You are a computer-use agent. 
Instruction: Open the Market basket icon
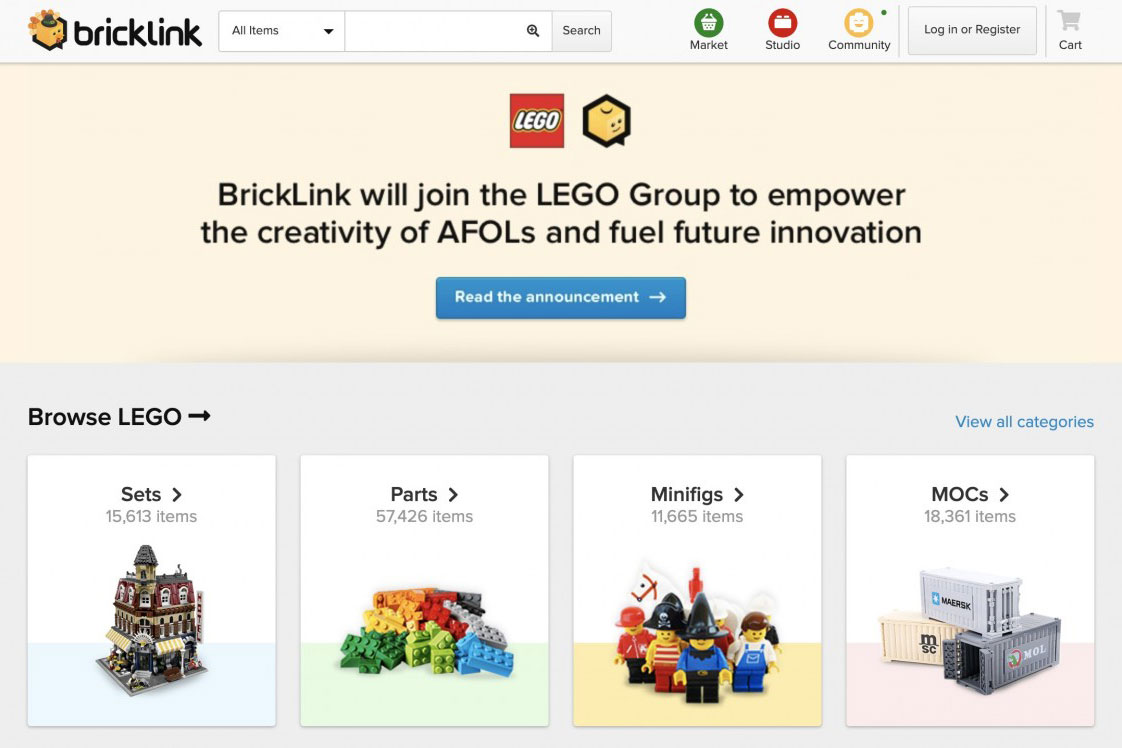708,23
